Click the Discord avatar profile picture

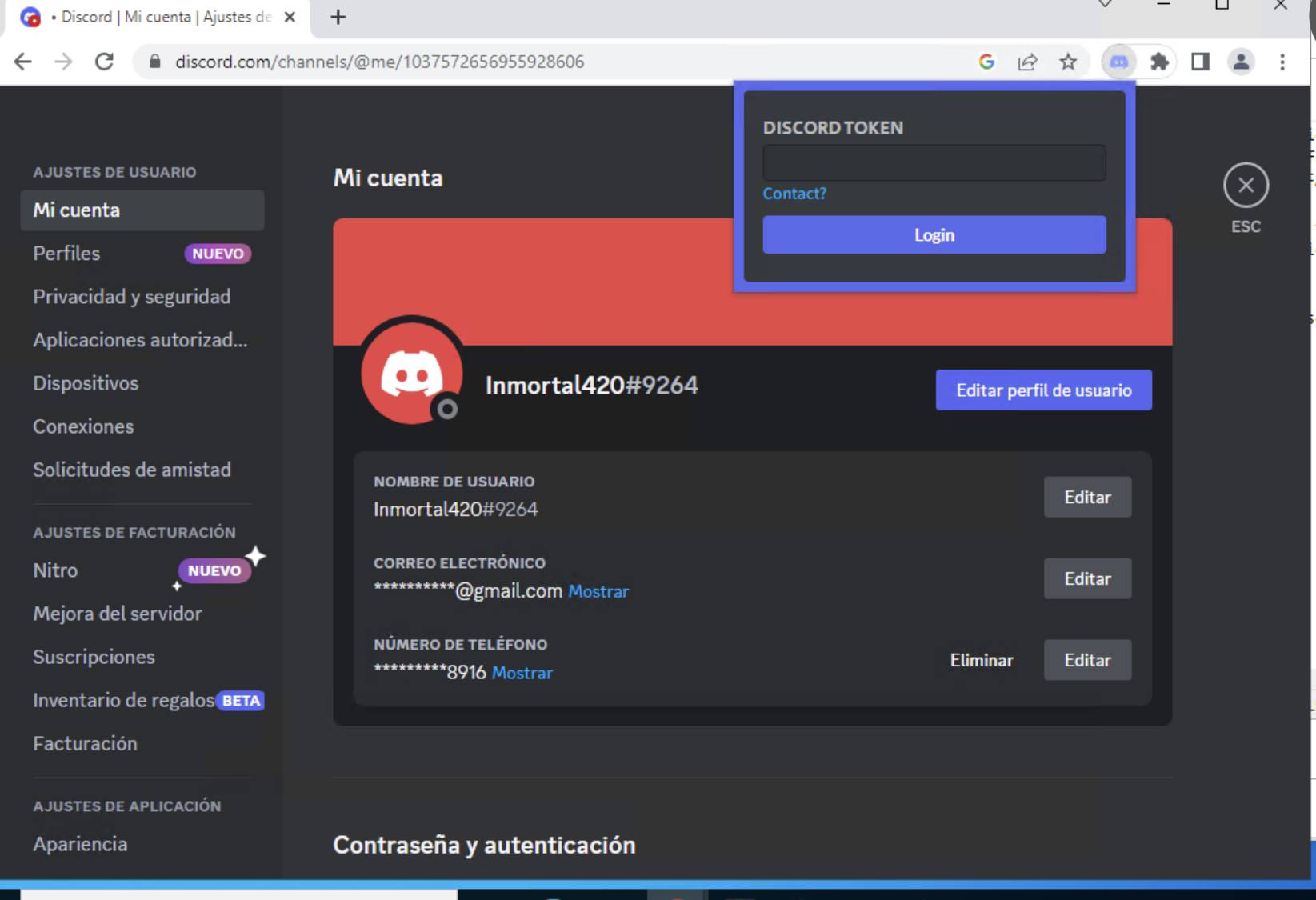point(411,371)
